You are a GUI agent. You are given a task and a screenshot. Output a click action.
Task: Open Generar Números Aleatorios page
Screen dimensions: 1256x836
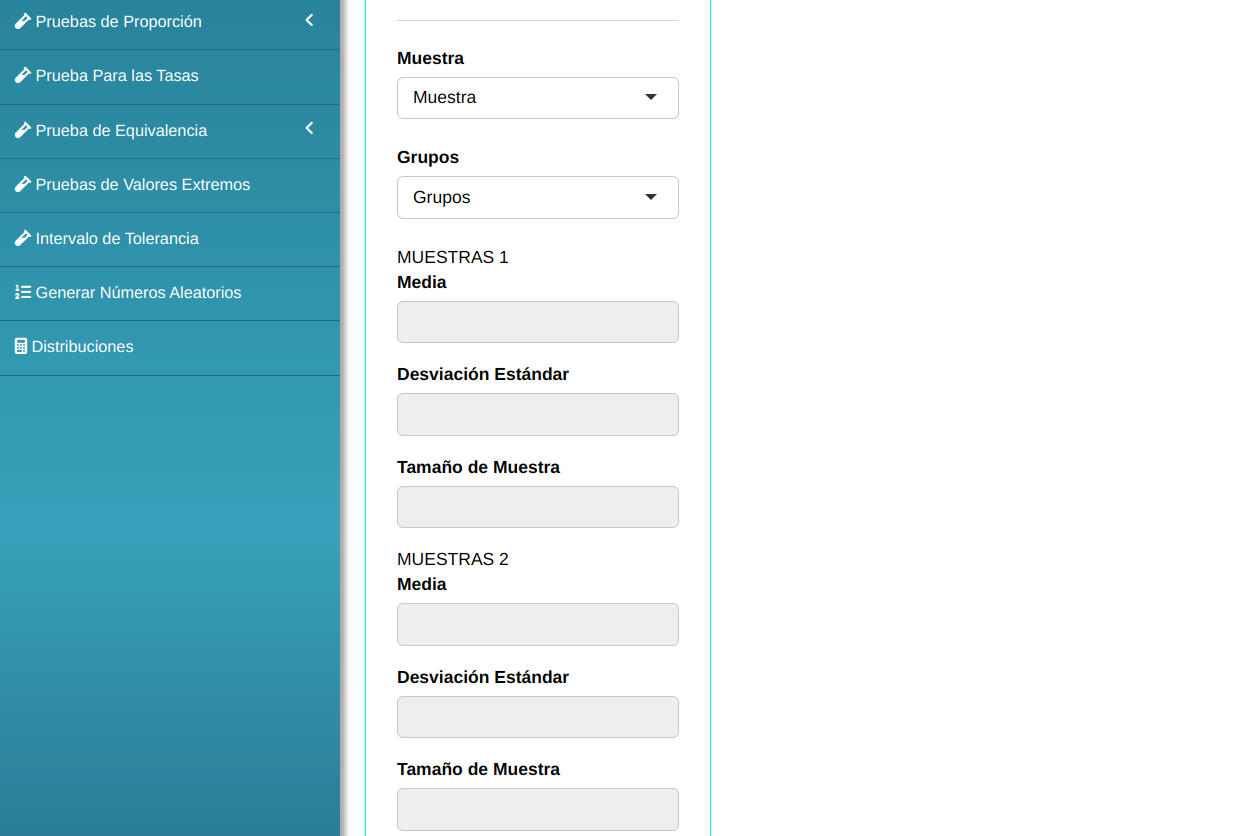click(x=138, y=293)
